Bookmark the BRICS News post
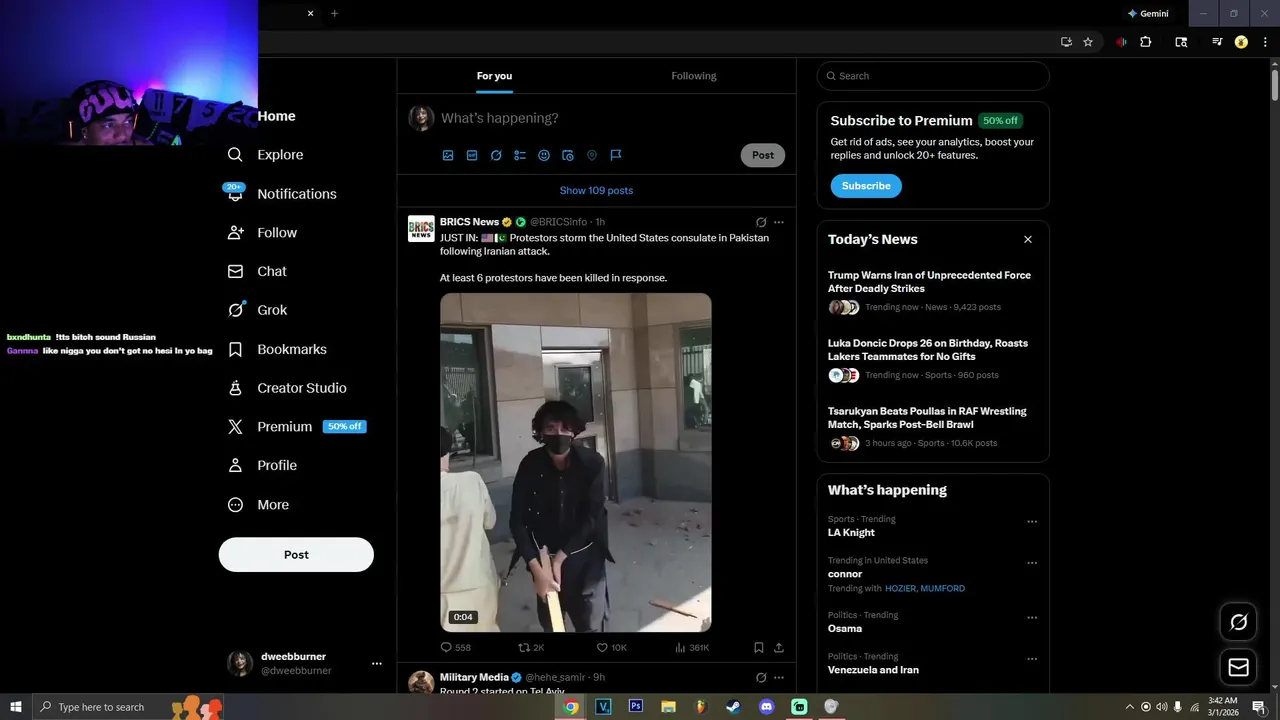Viewport: 1280px width, 720px height. [x=759, y=647]
